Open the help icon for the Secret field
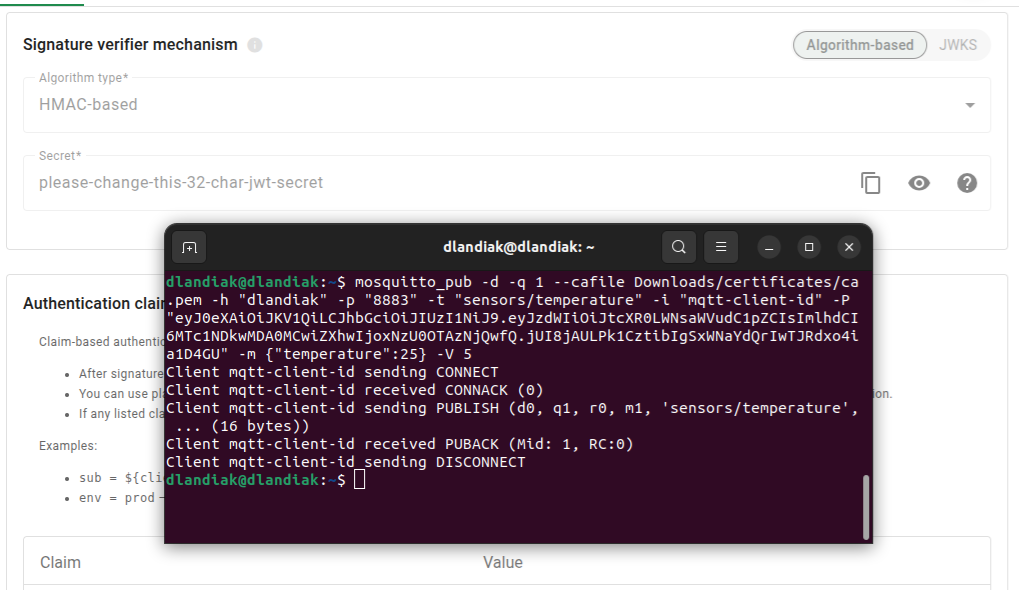 click(x=967, y=183)
